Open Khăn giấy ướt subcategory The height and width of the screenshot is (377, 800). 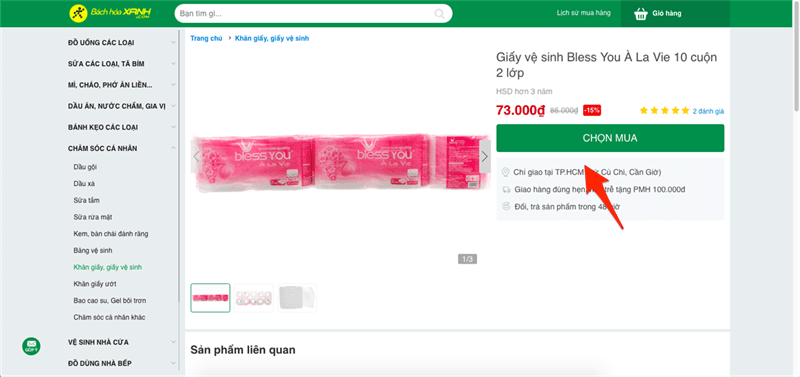point(91,284)
